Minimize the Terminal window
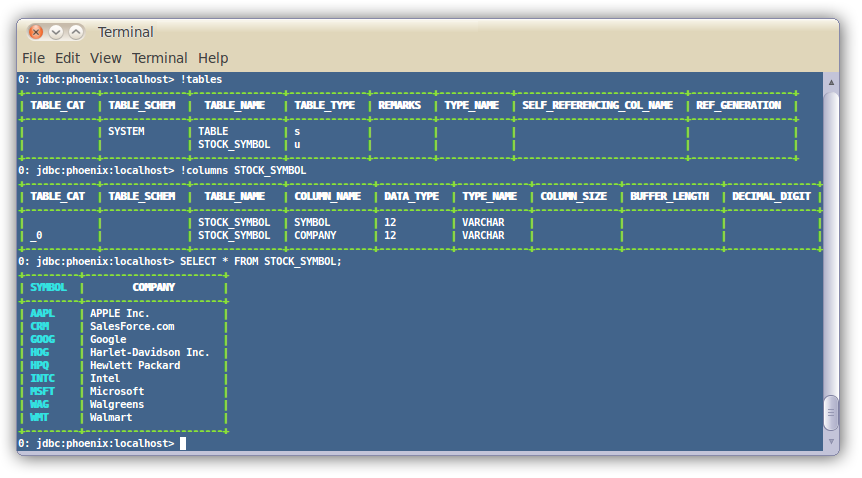The image size is (862, 478). (x=56, y=32)
